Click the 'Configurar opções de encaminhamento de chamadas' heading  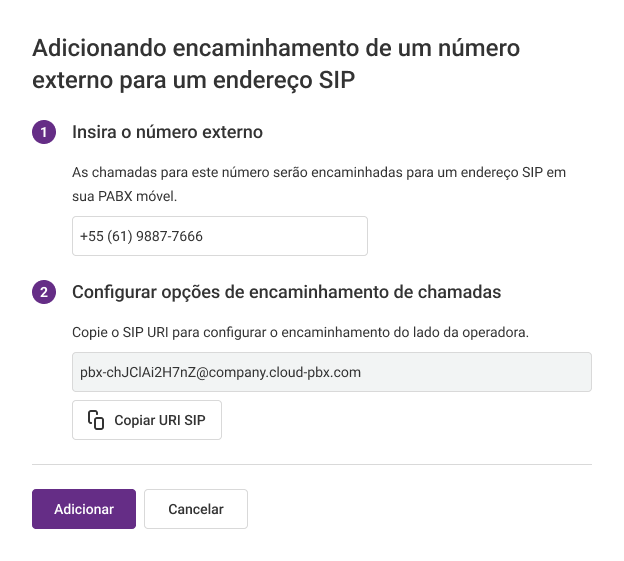tap(287, 292)
